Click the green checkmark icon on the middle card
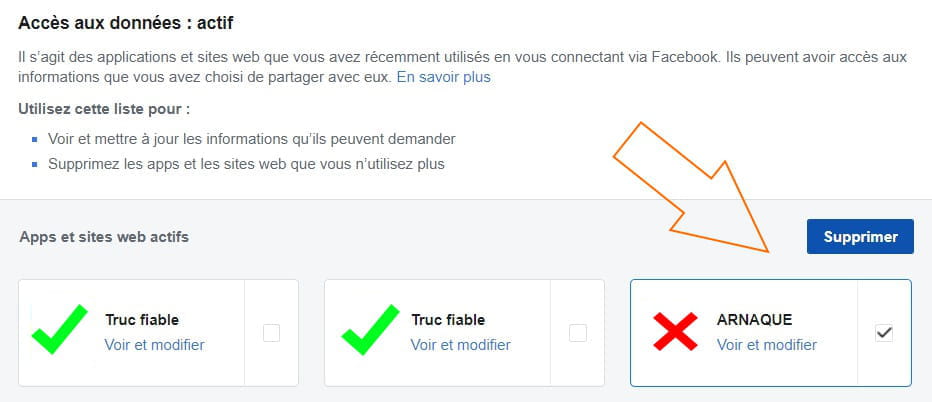Viewport: 932px width, 402px height. coord(370,329)
